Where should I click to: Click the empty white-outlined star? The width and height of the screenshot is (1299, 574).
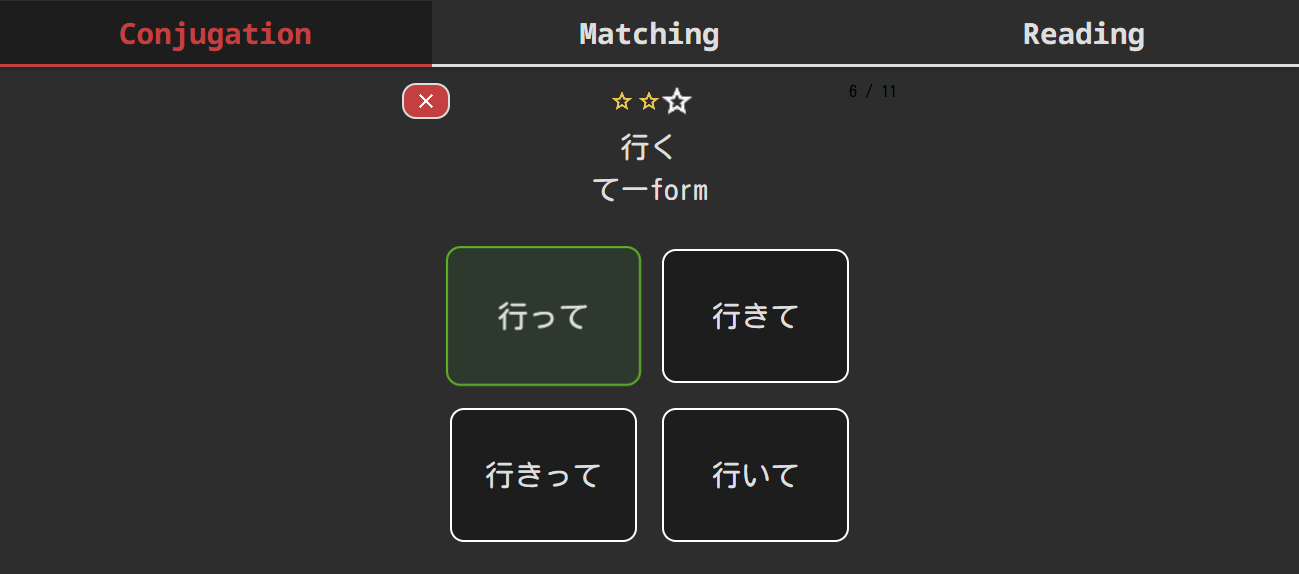click(678, 101)
